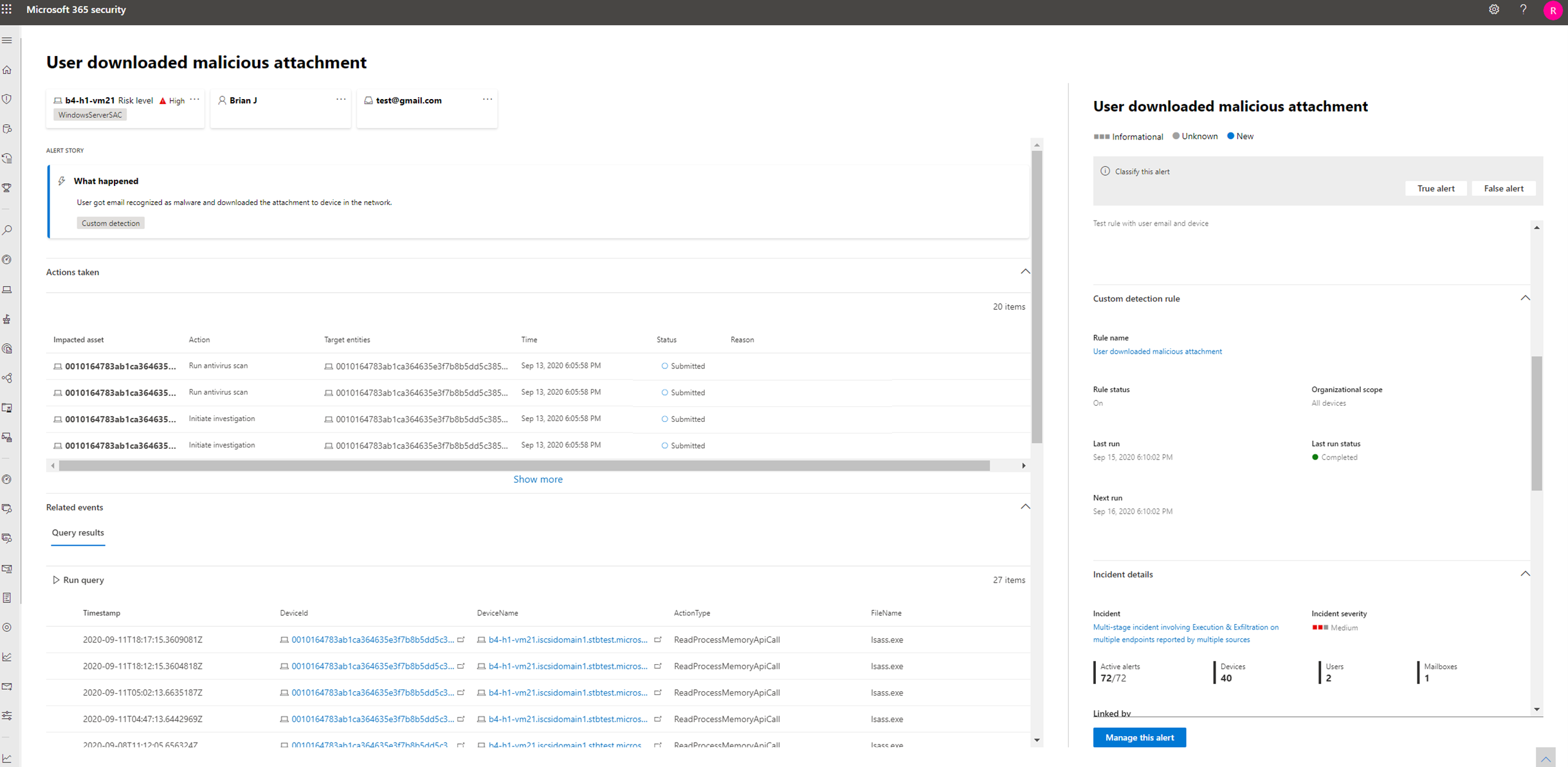Open the app launcher waffle icon
The height and width of the screenshot is (767, 1568).
[x=7, y=10]
